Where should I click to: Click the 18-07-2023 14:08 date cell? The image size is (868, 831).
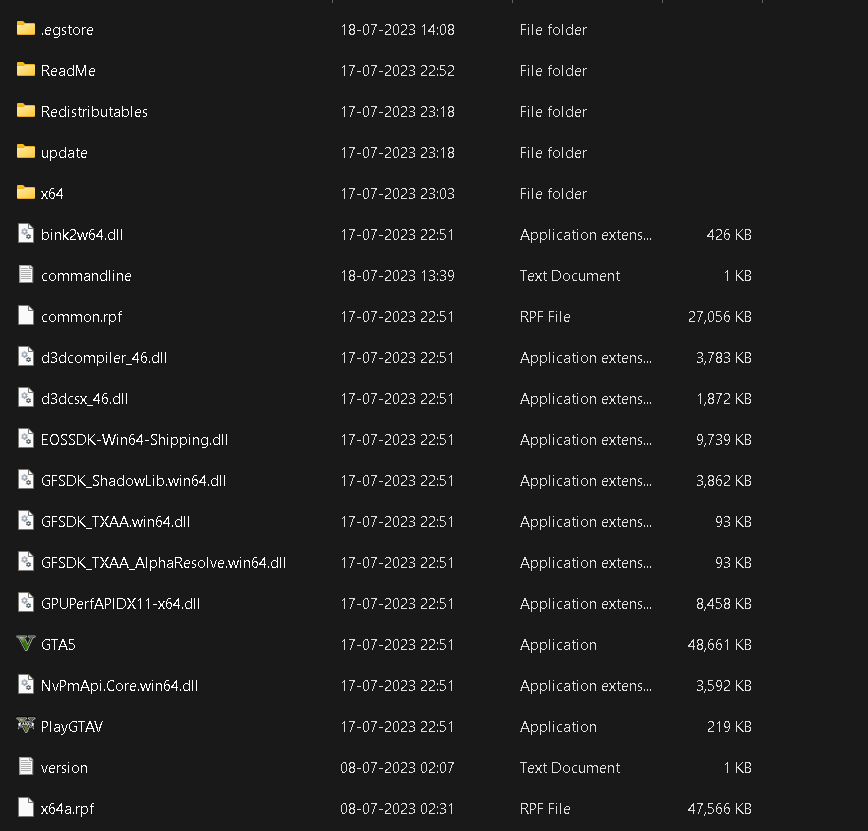point(397,30)
